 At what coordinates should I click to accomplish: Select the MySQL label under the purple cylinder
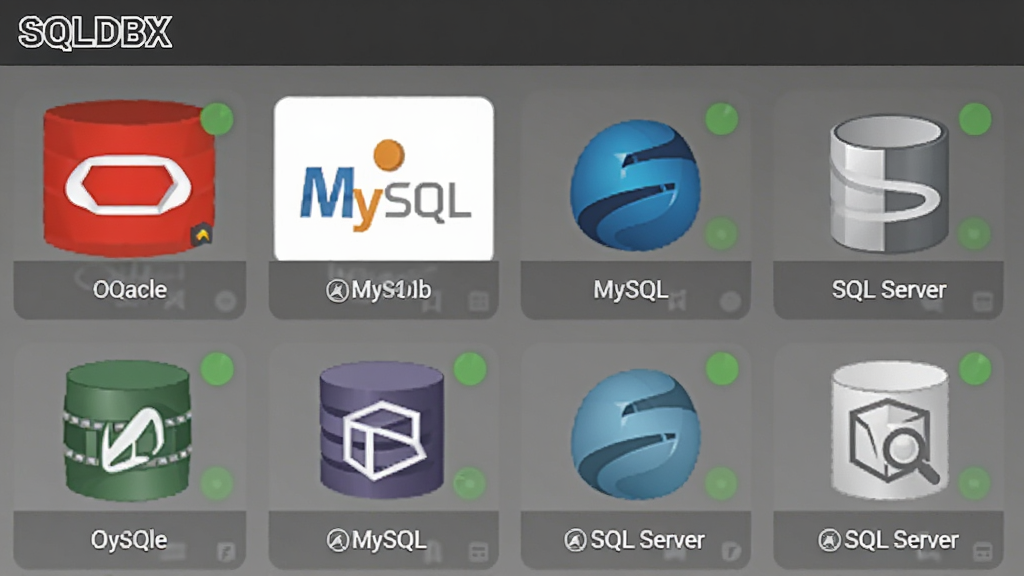389,540
